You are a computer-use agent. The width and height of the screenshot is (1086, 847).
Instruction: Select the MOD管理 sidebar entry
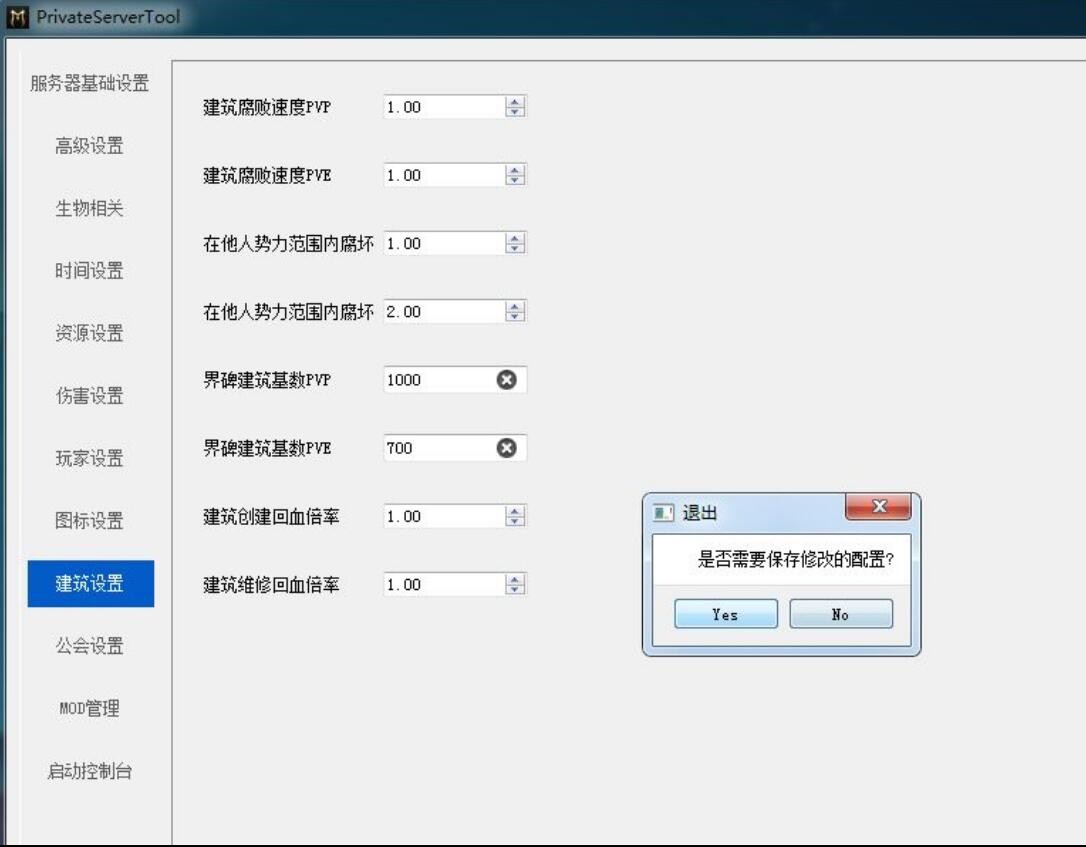click(90, 709)
